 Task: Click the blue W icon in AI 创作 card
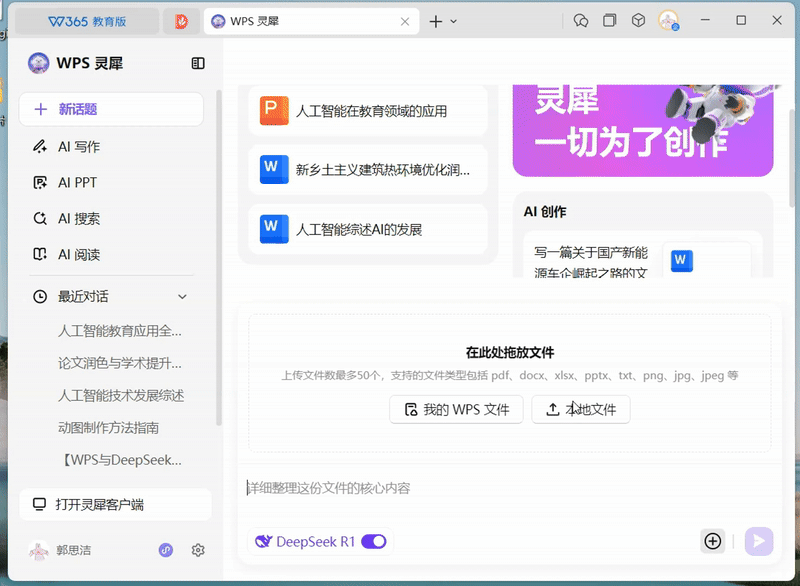(682, 260)
